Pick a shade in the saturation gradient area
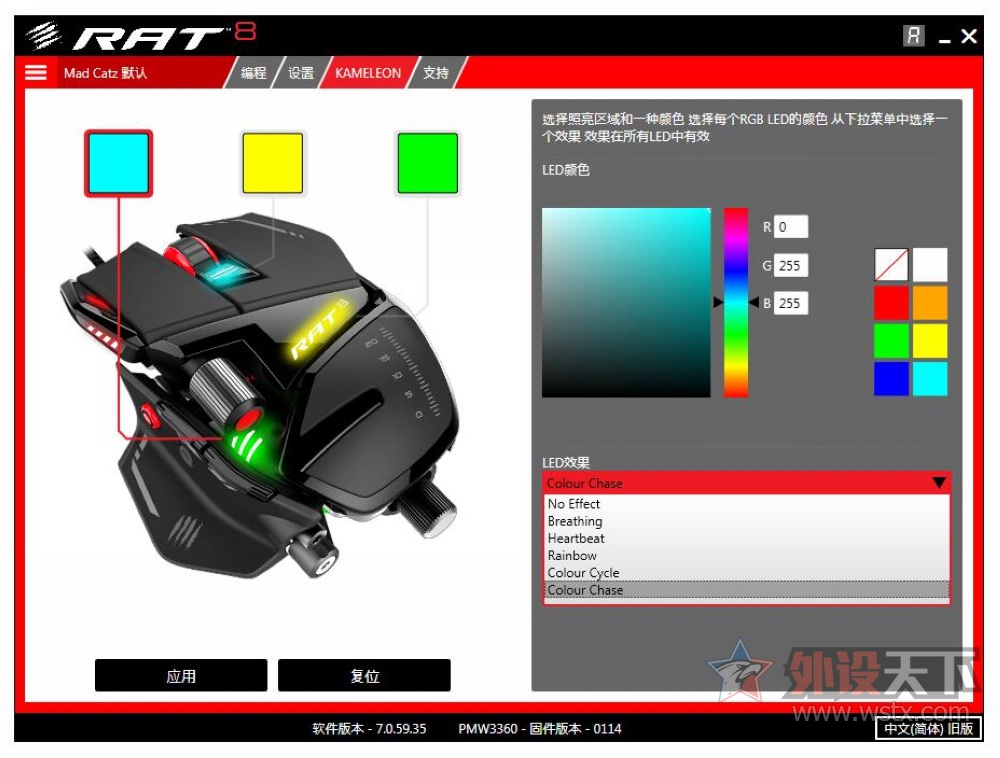Screen dimensions: 1000x758 point(625,300)
